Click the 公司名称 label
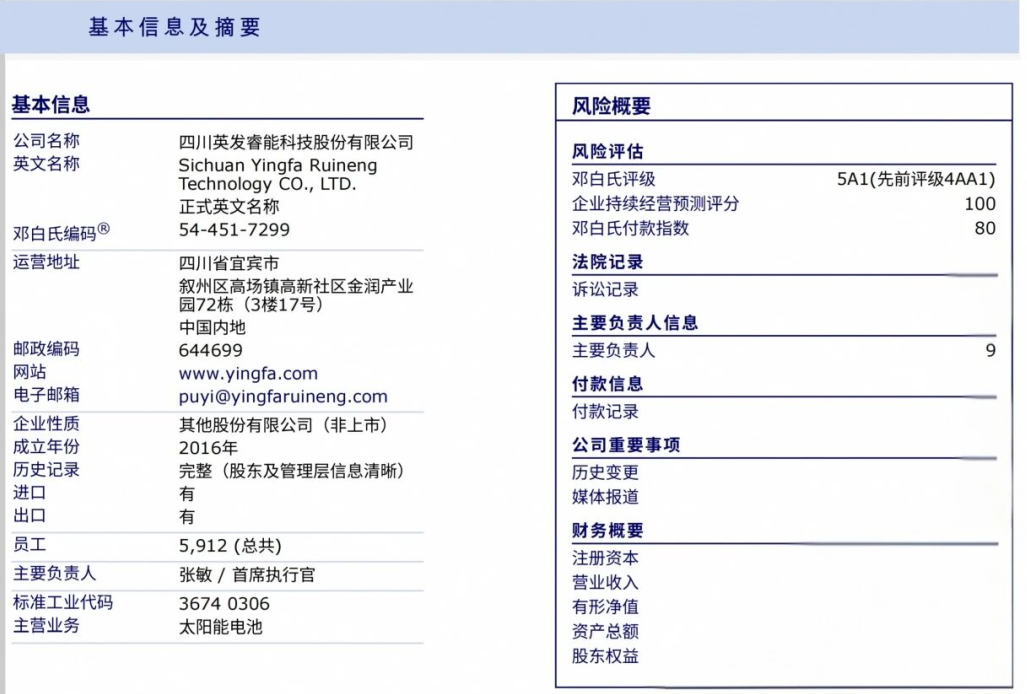Image resolution: width=1027 pixels, height=694 pixels. click(x=47, y=141)
